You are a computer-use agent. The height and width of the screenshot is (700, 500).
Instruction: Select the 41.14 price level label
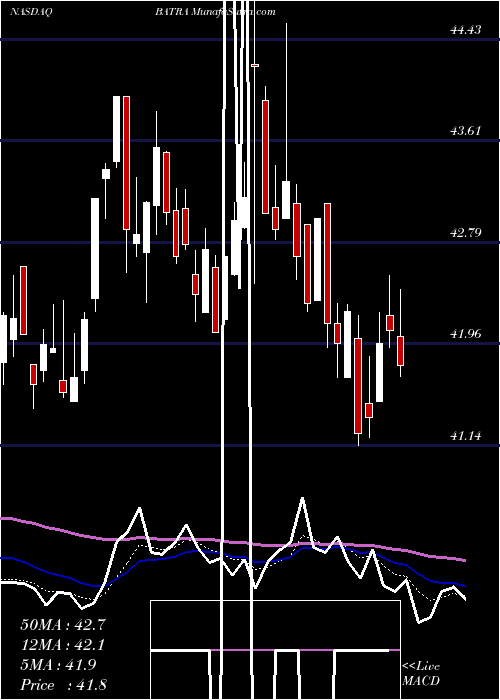point(466,435)
